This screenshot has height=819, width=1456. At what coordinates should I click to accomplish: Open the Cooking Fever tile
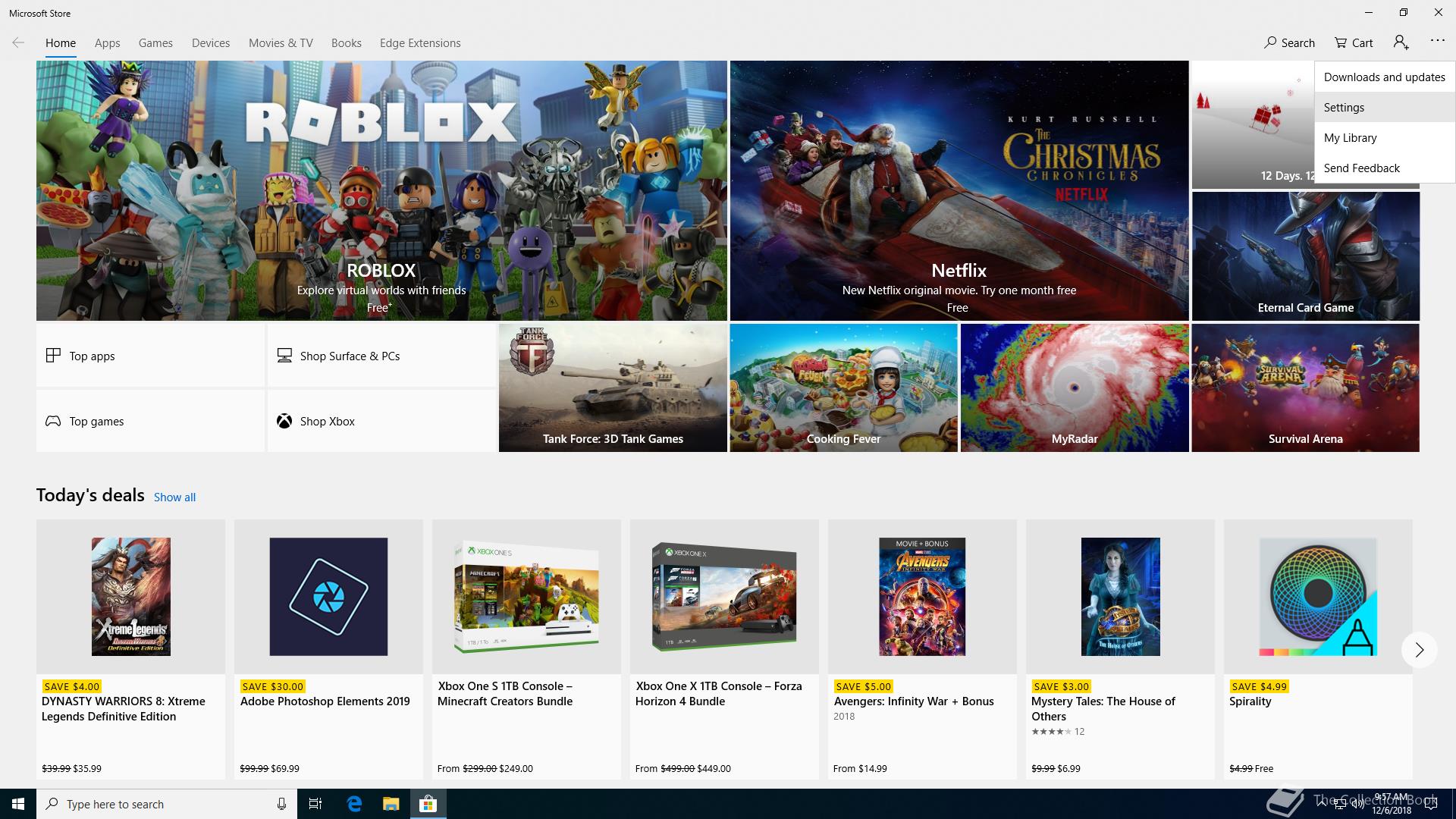[844, 388]
